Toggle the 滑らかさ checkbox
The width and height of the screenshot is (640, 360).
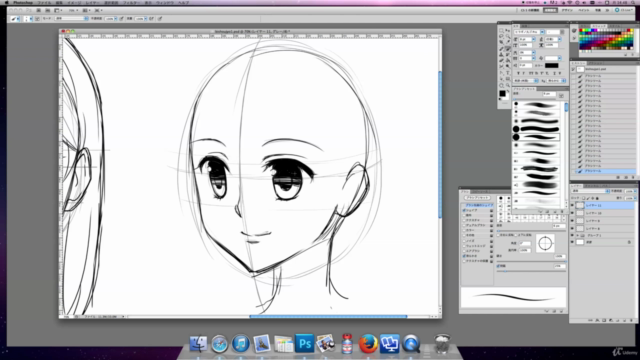pos(464,256)
